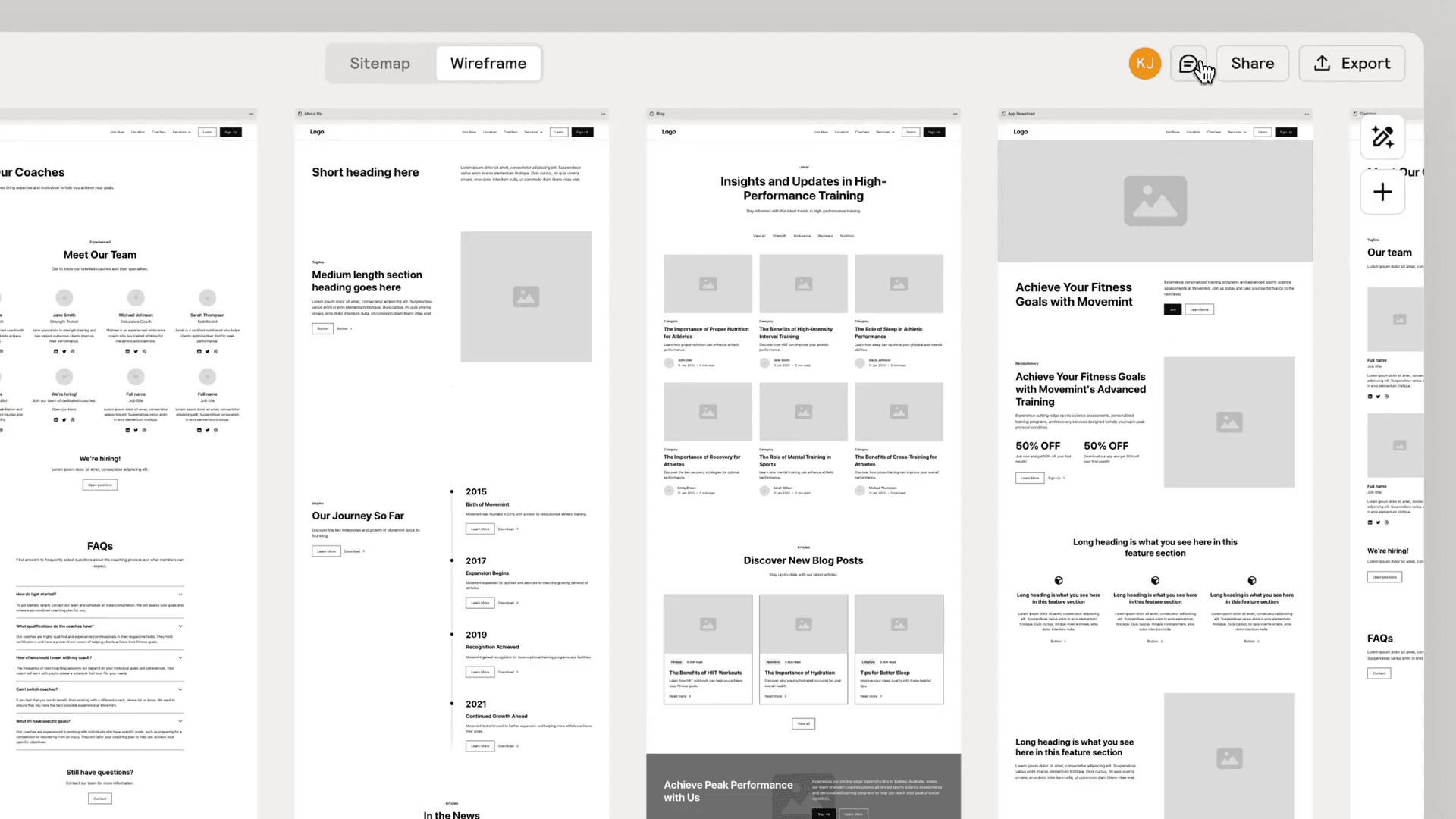Click the Share button

tap(1252, 64)
